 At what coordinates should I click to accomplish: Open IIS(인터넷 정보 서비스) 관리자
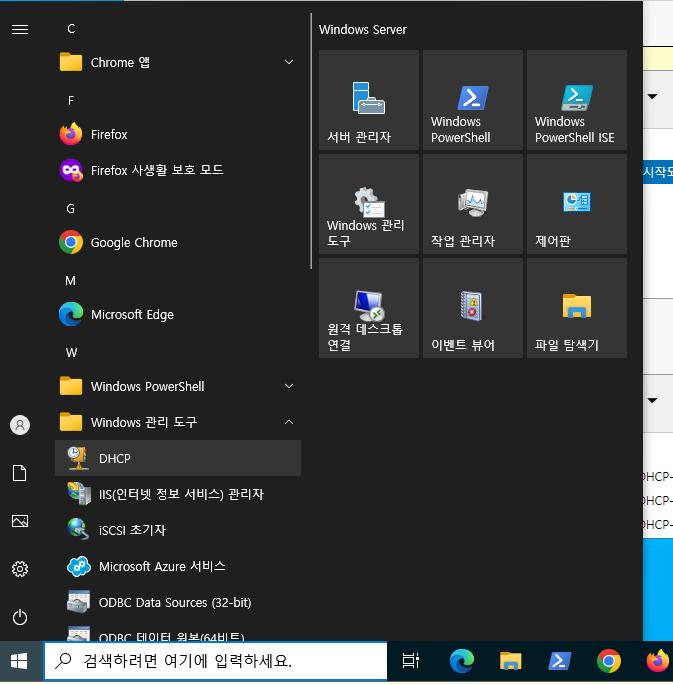tap(178, 494)
